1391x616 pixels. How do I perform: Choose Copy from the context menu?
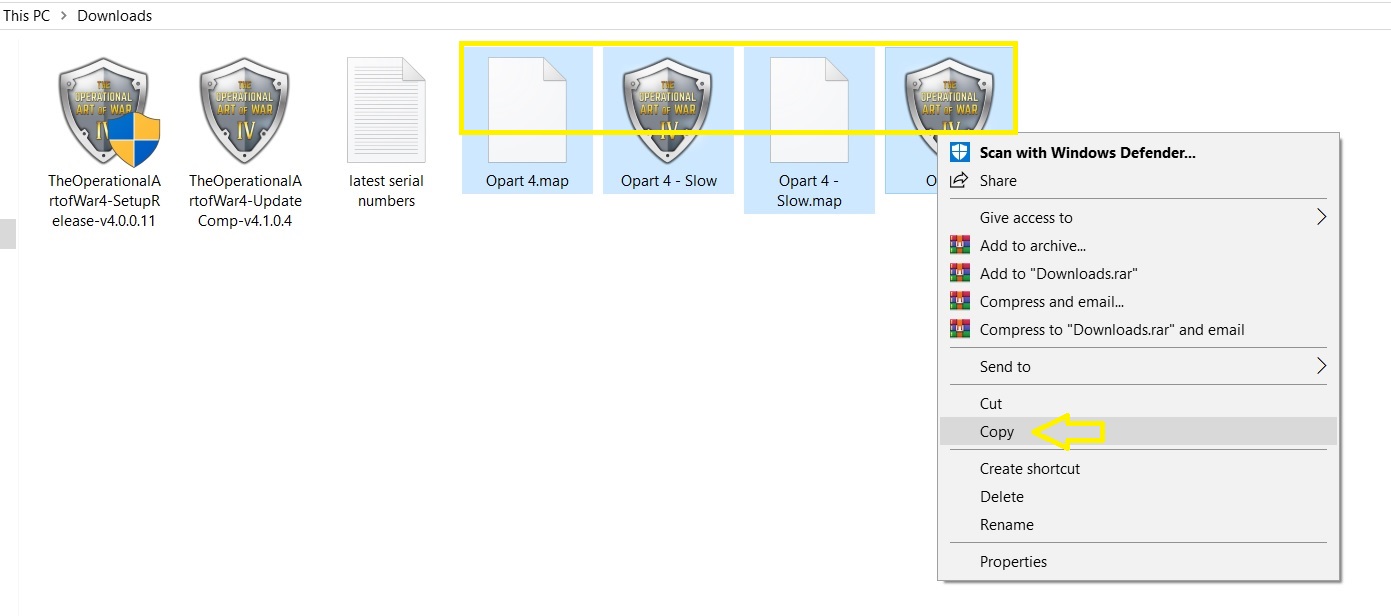coord(1138,431)
